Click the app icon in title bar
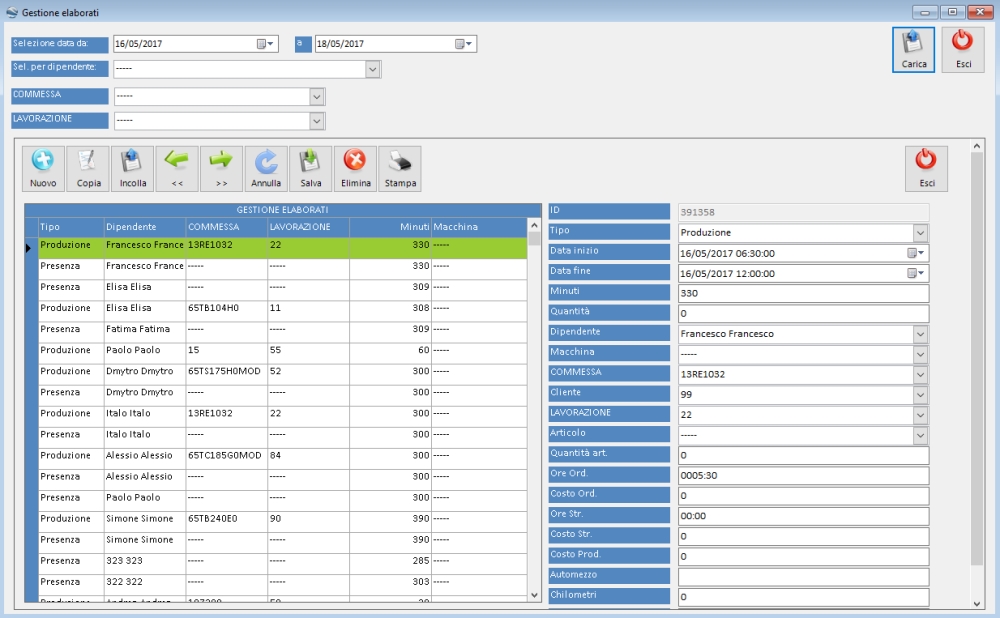 pyautogui.click(x=11, y=12)
